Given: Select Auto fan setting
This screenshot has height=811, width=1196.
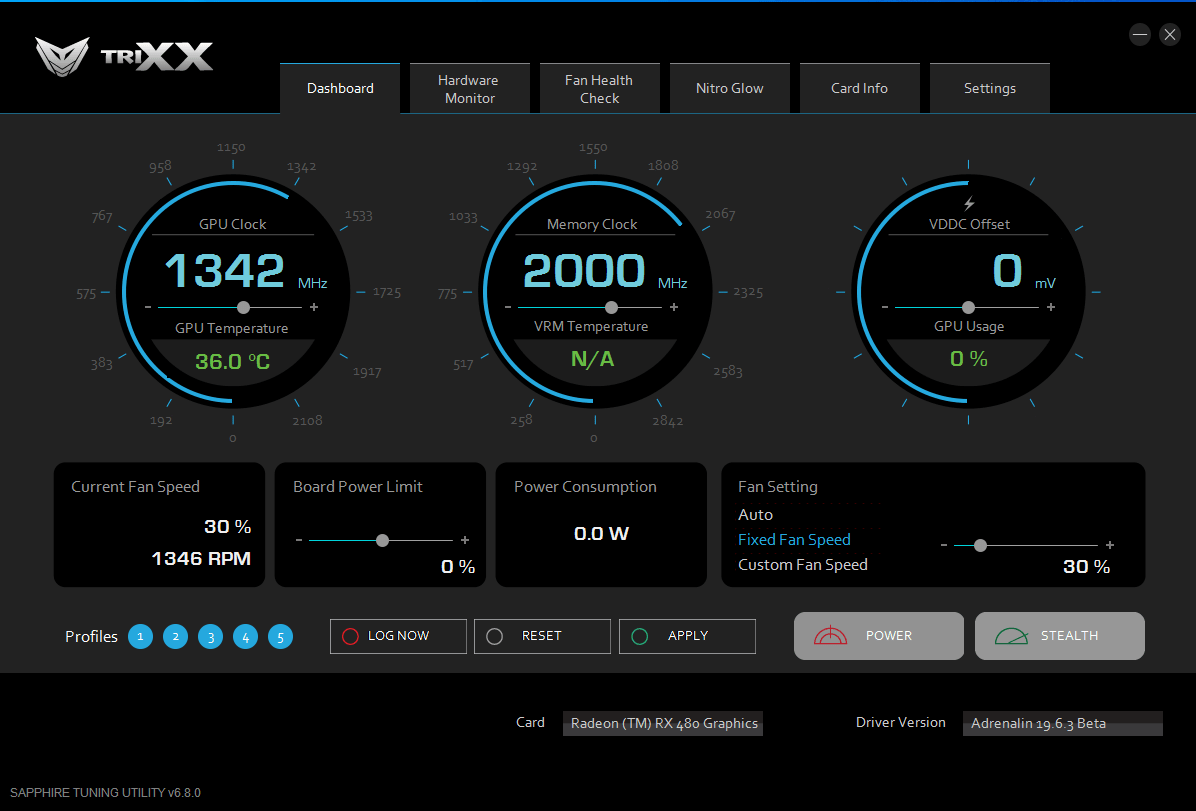Looking at the screenshot, I should click(x=755, y=515).
